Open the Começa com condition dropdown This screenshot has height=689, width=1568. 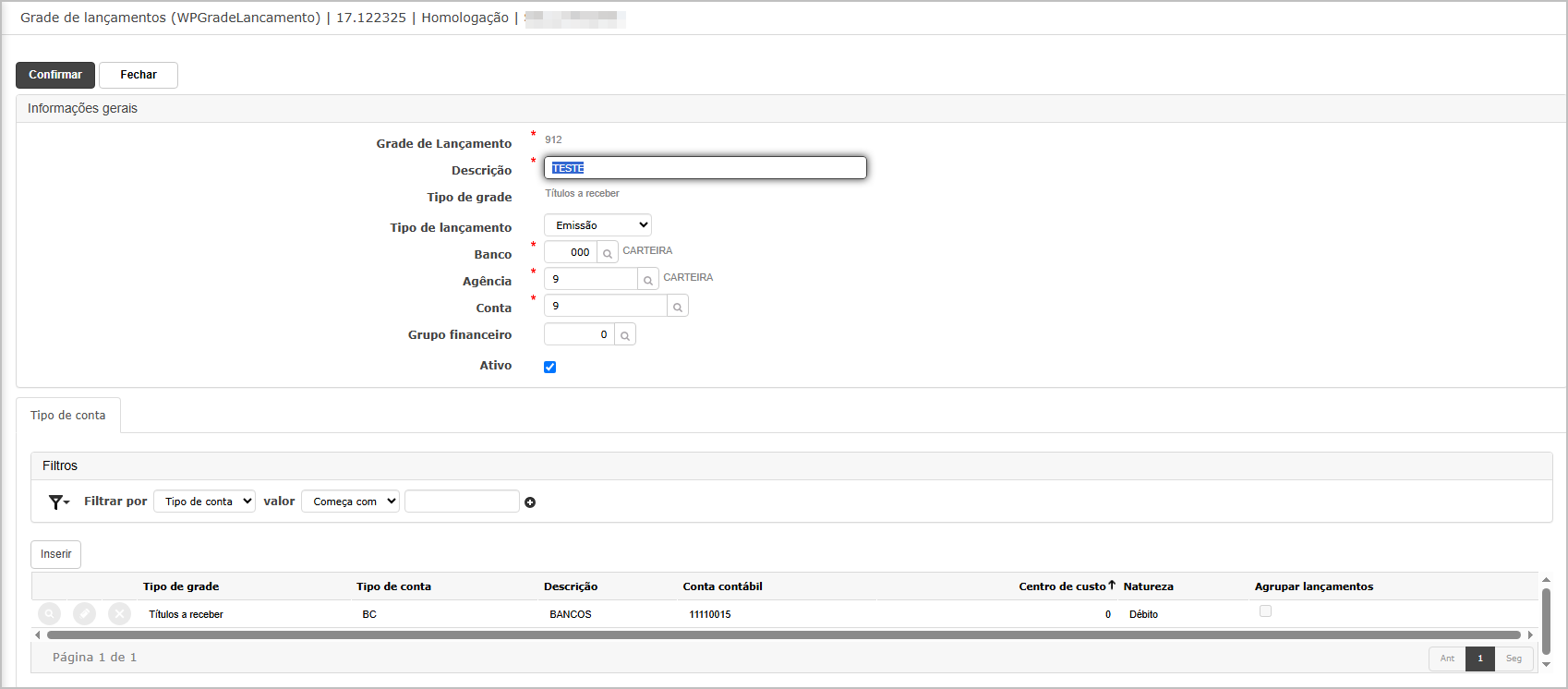[x=350, y=502]
